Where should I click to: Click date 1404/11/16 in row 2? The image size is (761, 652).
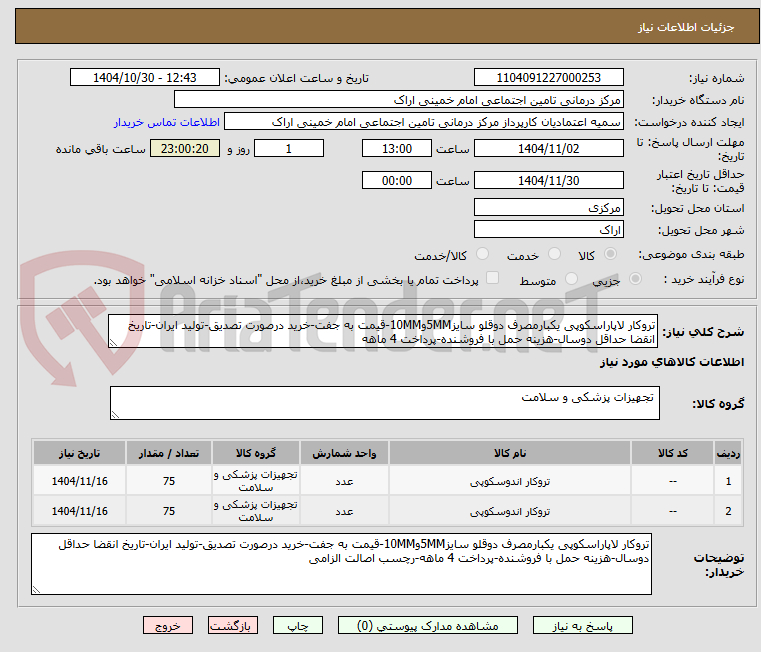tap(80, 511)
